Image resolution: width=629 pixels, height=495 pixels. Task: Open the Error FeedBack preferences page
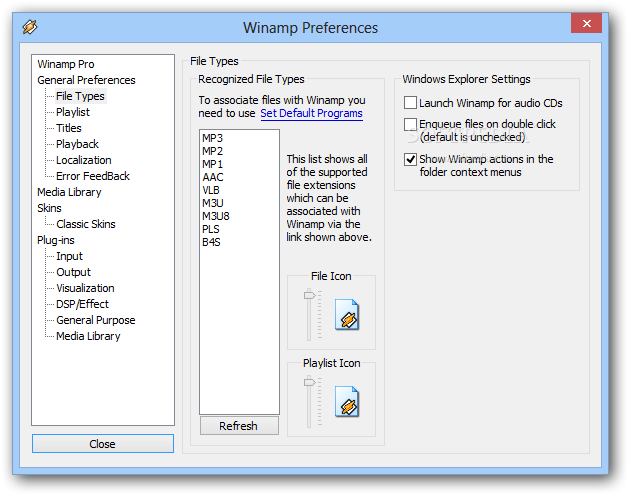93,176
